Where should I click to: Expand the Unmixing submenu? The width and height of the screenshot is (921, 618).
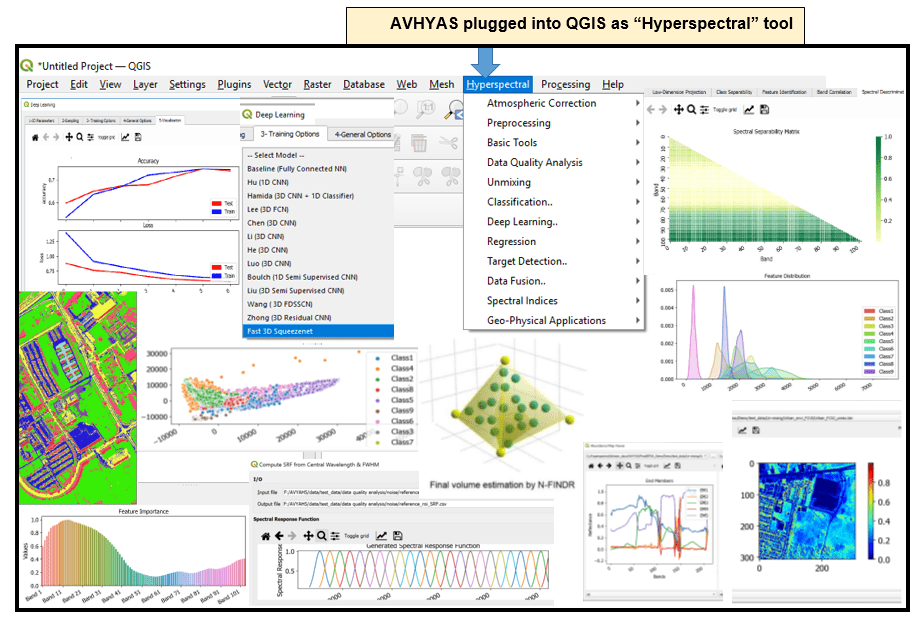[554, 182]
